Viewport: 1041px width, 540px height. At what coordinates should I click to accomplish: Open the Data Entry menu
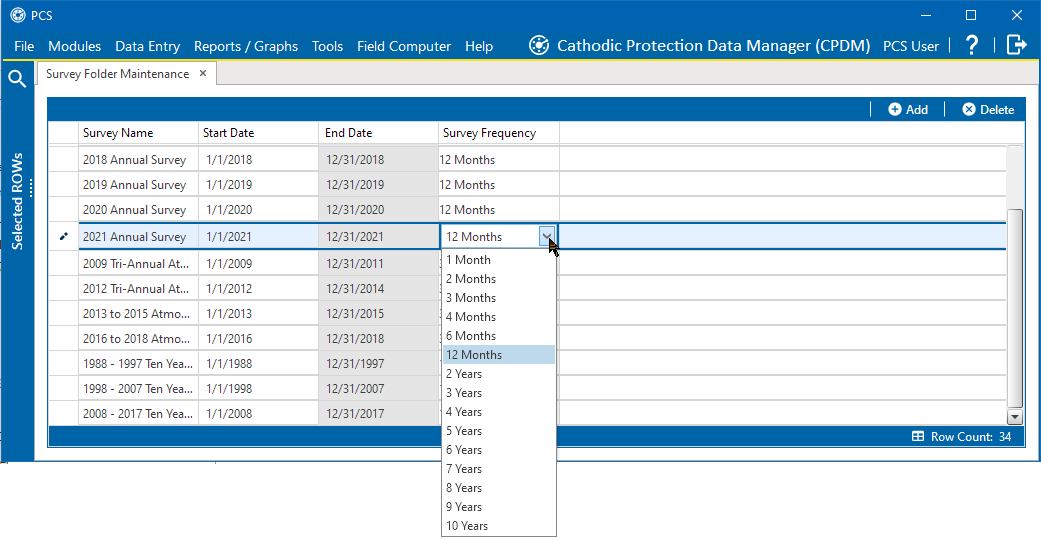pos(147,46)
